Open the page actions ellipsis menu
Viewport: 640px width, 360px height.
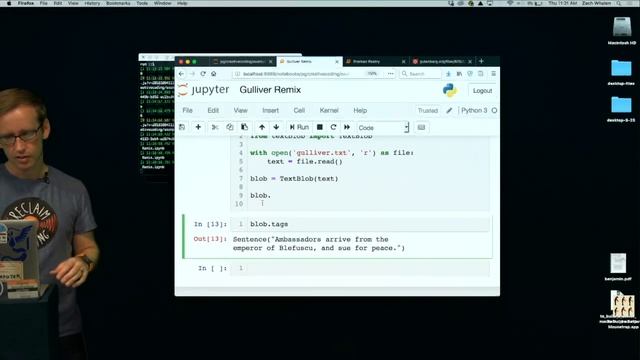click(391, 74)
